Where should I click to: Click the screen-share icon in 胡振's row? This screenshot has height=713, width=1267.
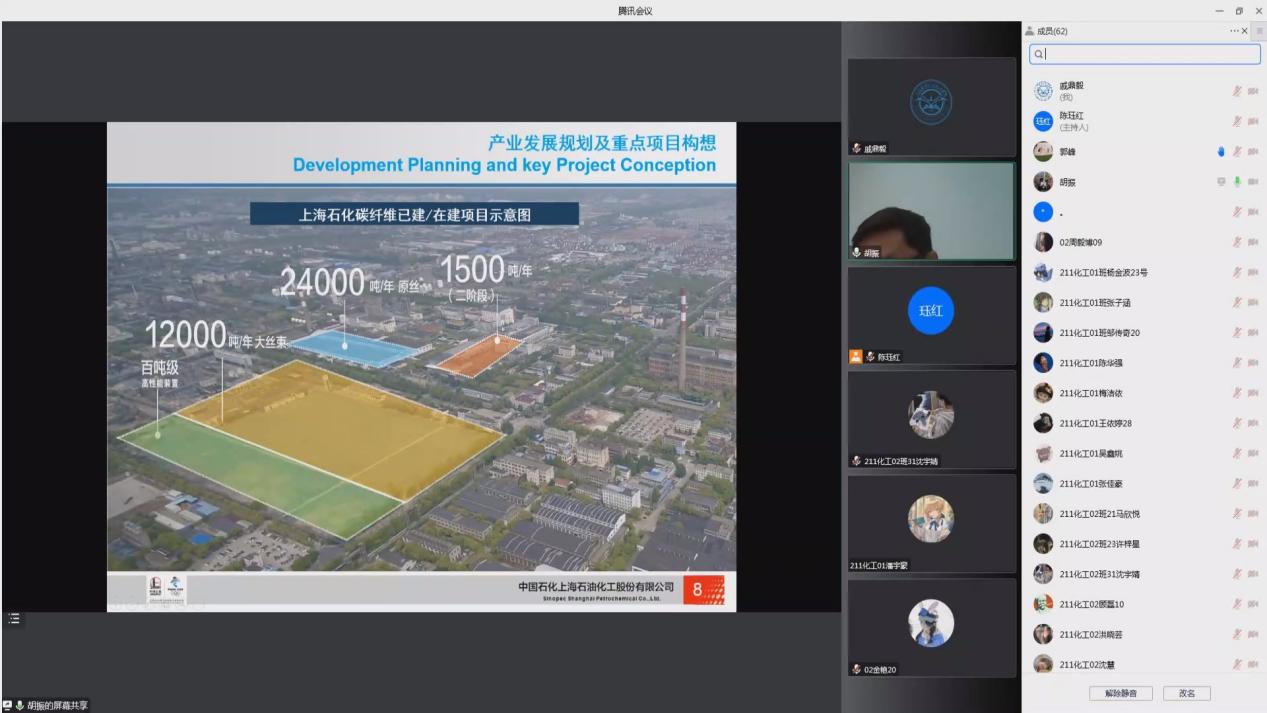click(x=1221, y=182)
